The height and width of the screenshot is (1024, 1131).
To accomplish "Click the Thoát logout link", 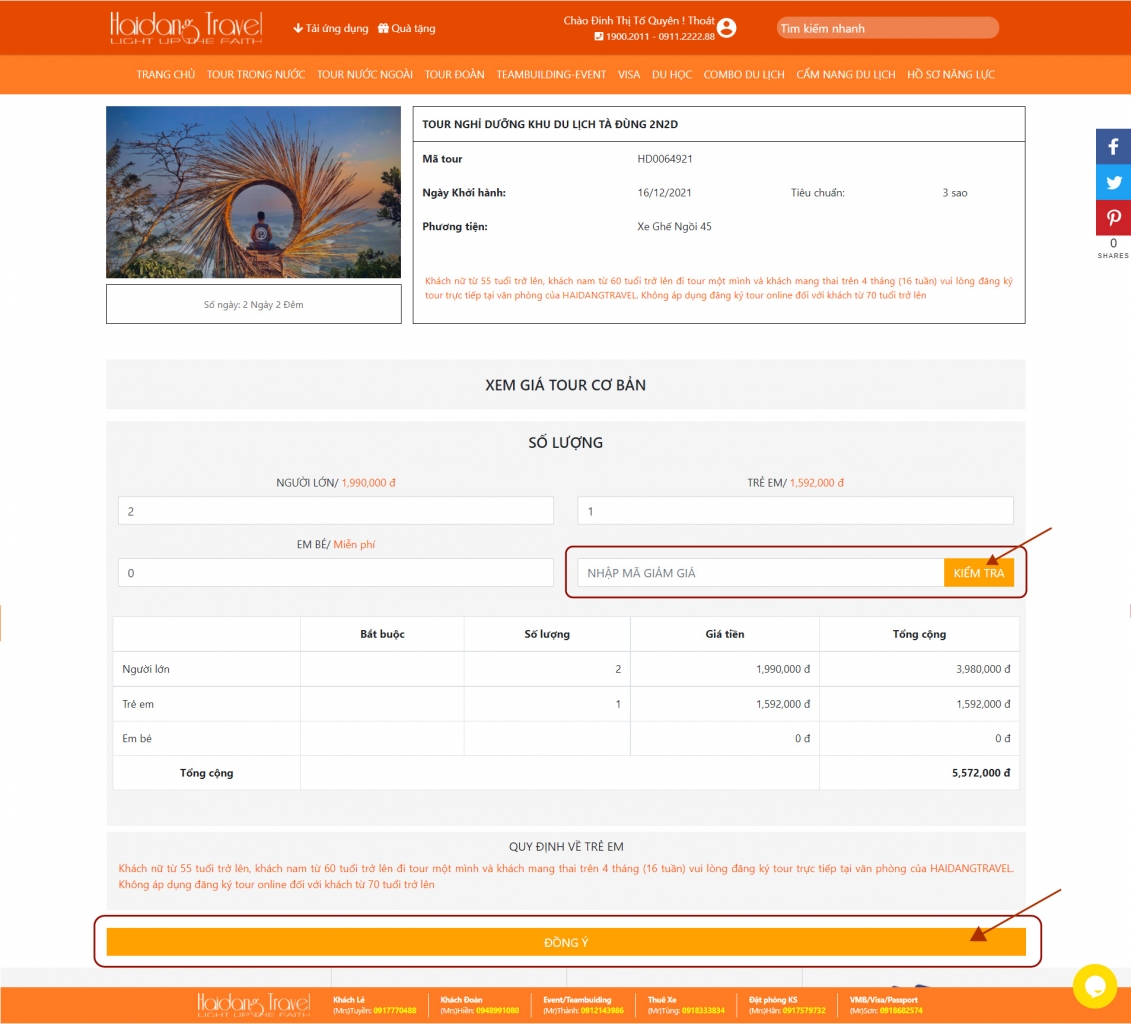I will tap(701, 21).
